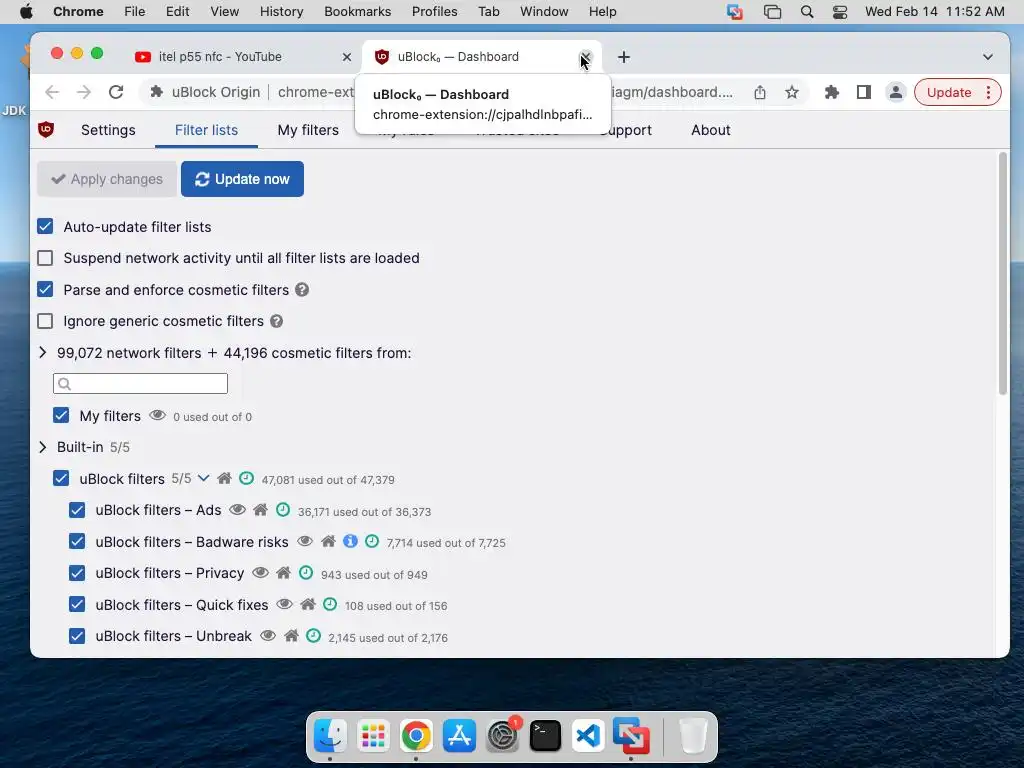The width and height of the screenshot is (1024, 768).
Task: Uncheck uBlock filters – Unbreak checkbox
Action: (x=76, y=635)
